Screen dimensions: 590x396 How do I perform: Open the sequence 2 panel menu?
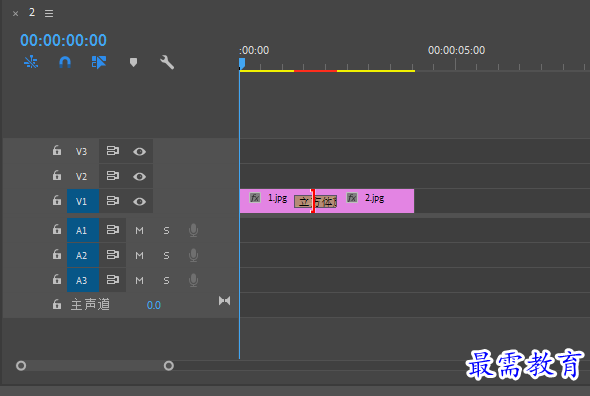(49, 14)
